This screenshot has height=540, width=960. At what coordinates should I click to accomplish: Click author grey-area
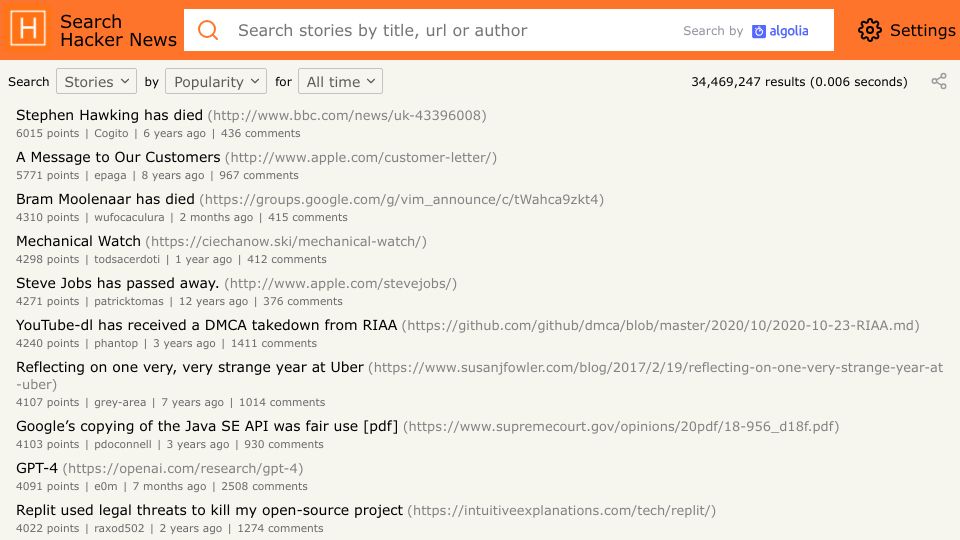(120, 402)
